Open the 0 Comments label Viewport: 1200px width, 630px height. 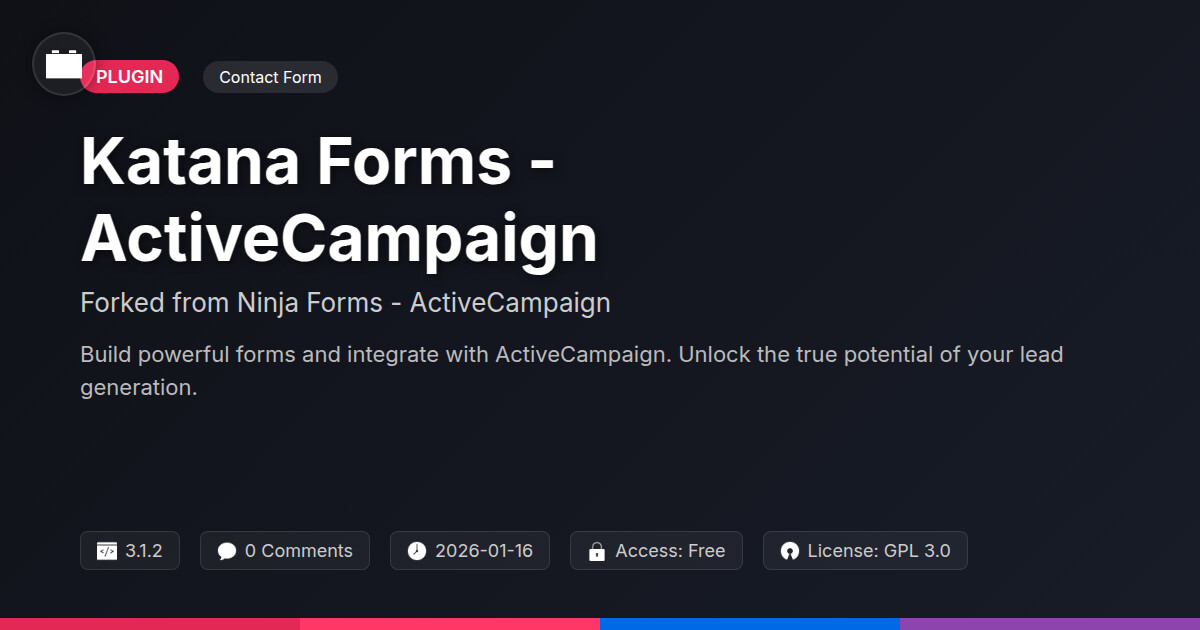click(x=298, y=551)
